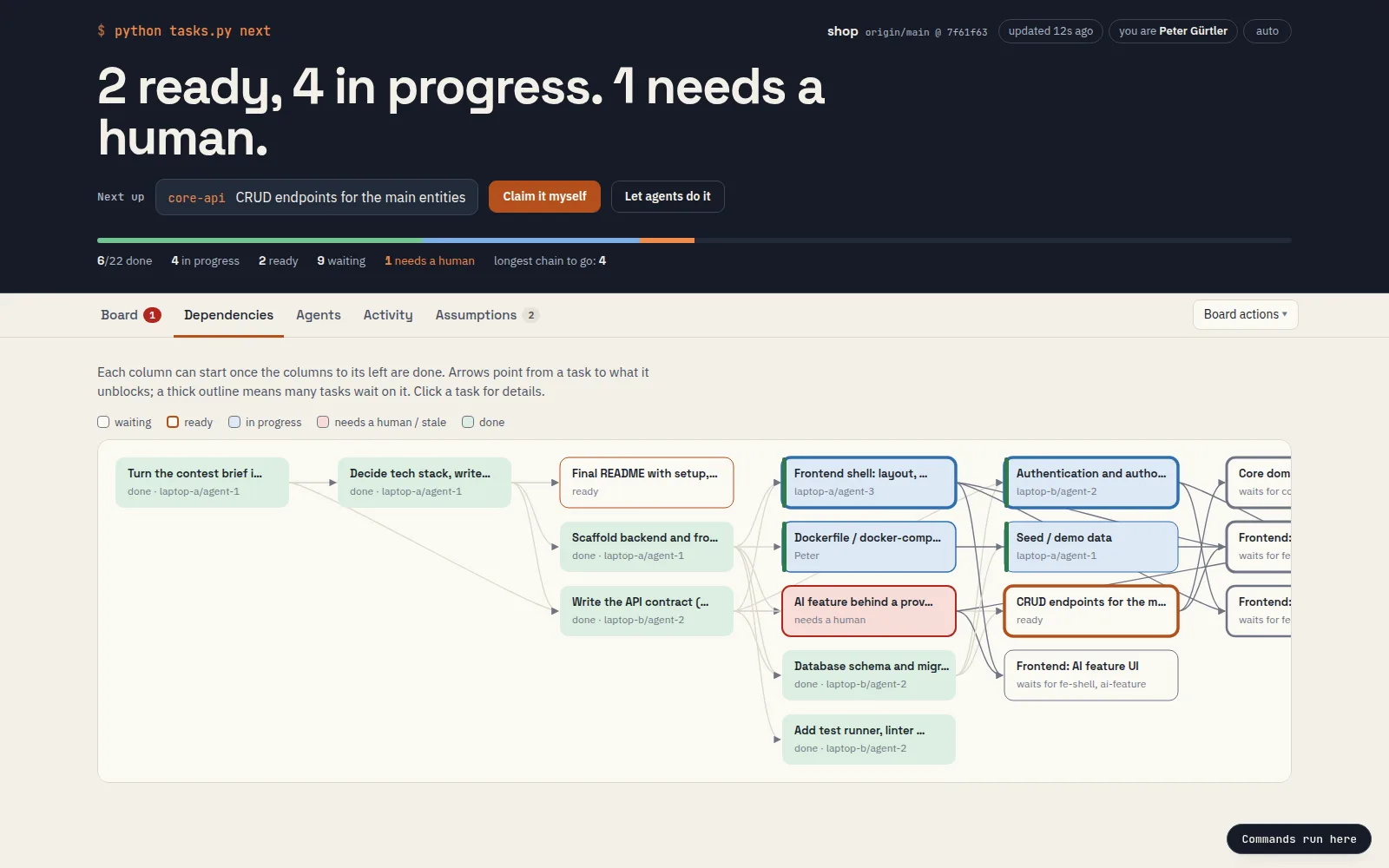This screenshot has height=868, width=1389.
Task: Click the 'updated 12s ago' pill
Action: point(1050,31)
